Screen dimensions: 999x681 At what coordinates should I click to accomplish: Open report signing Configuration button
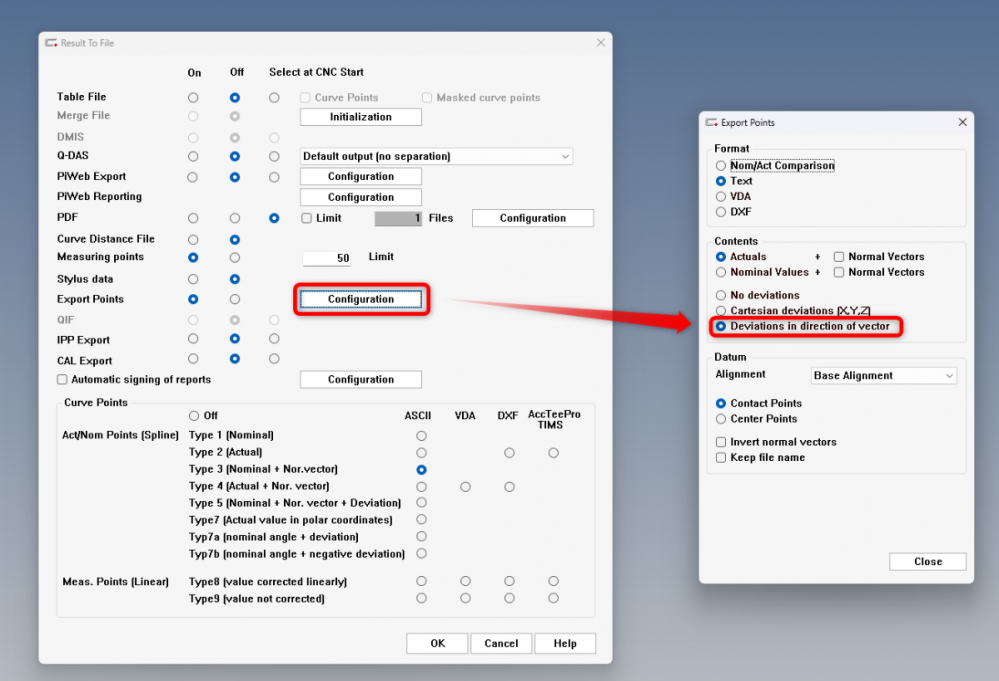coord(361,379)
